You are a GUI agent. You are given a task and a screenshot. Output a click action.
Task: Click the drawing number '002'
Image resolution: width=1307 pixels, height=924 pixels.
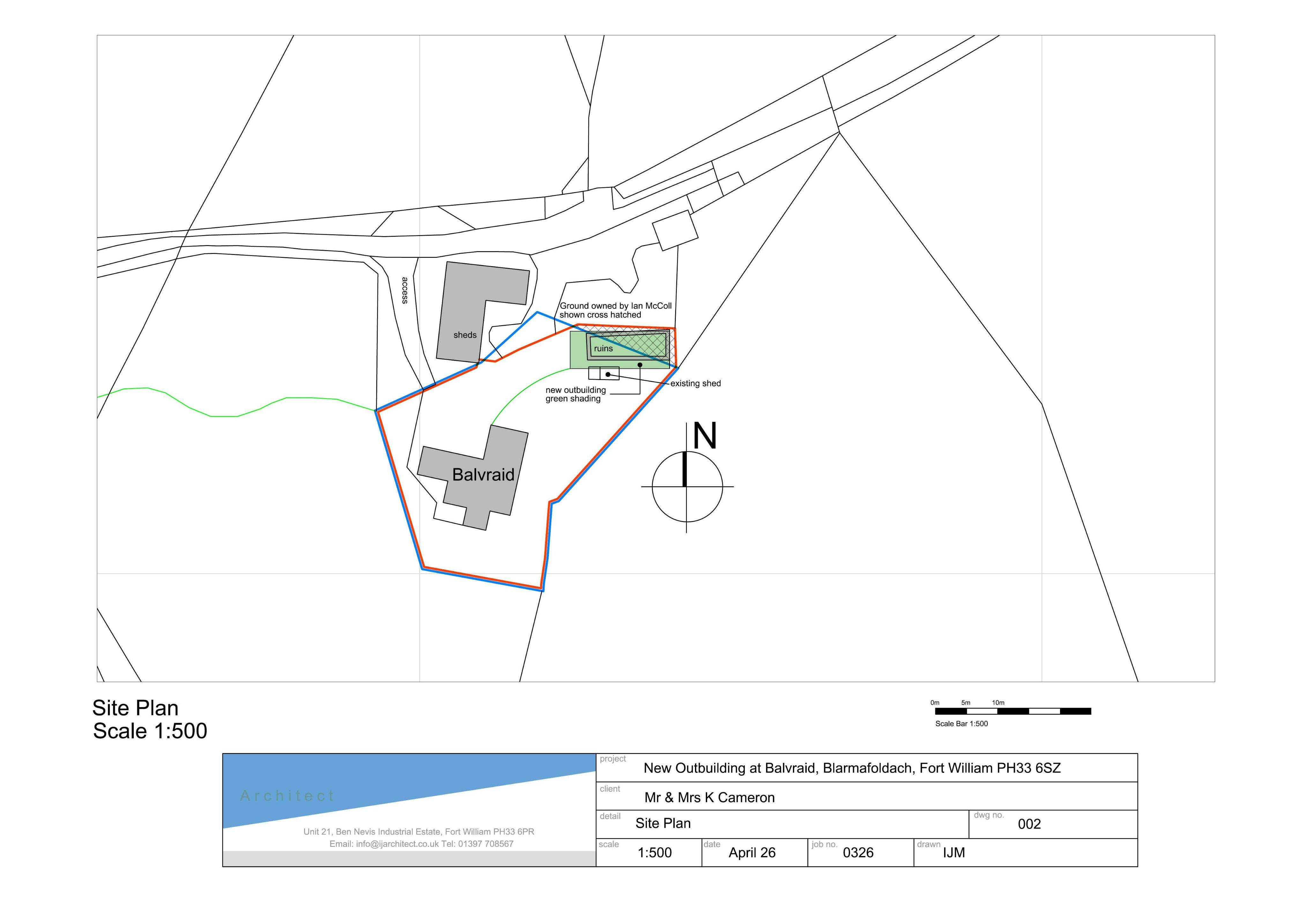pyautogui.click(x=1029, y=824)
